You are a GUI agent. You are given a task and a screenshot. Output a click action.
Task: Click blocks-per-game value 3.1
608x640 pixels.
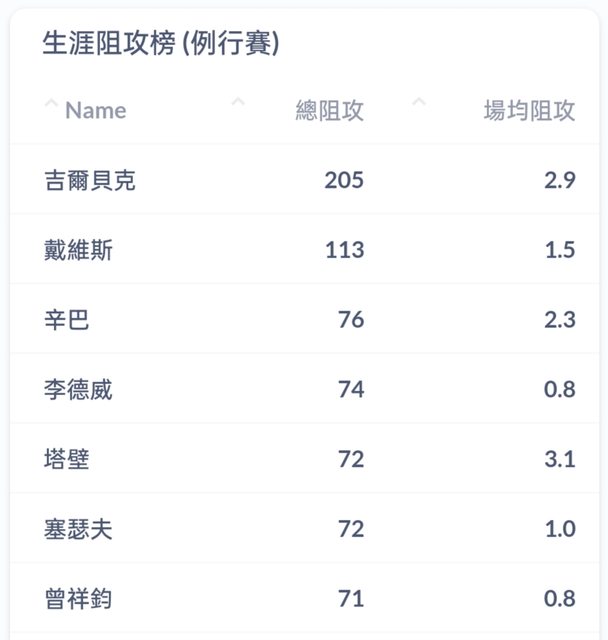561,459
